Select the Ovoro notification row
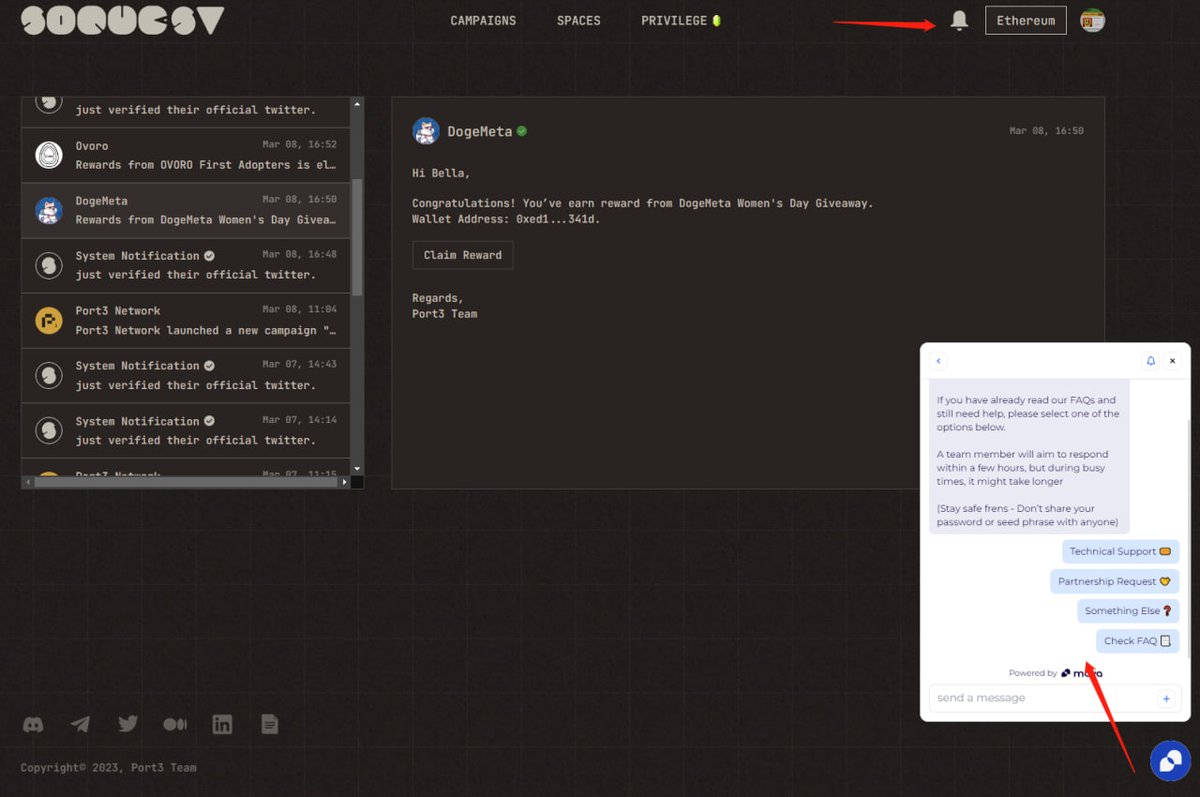This screenshot has width=1200, height=797. pyautogui.click(x=186, y=155)
